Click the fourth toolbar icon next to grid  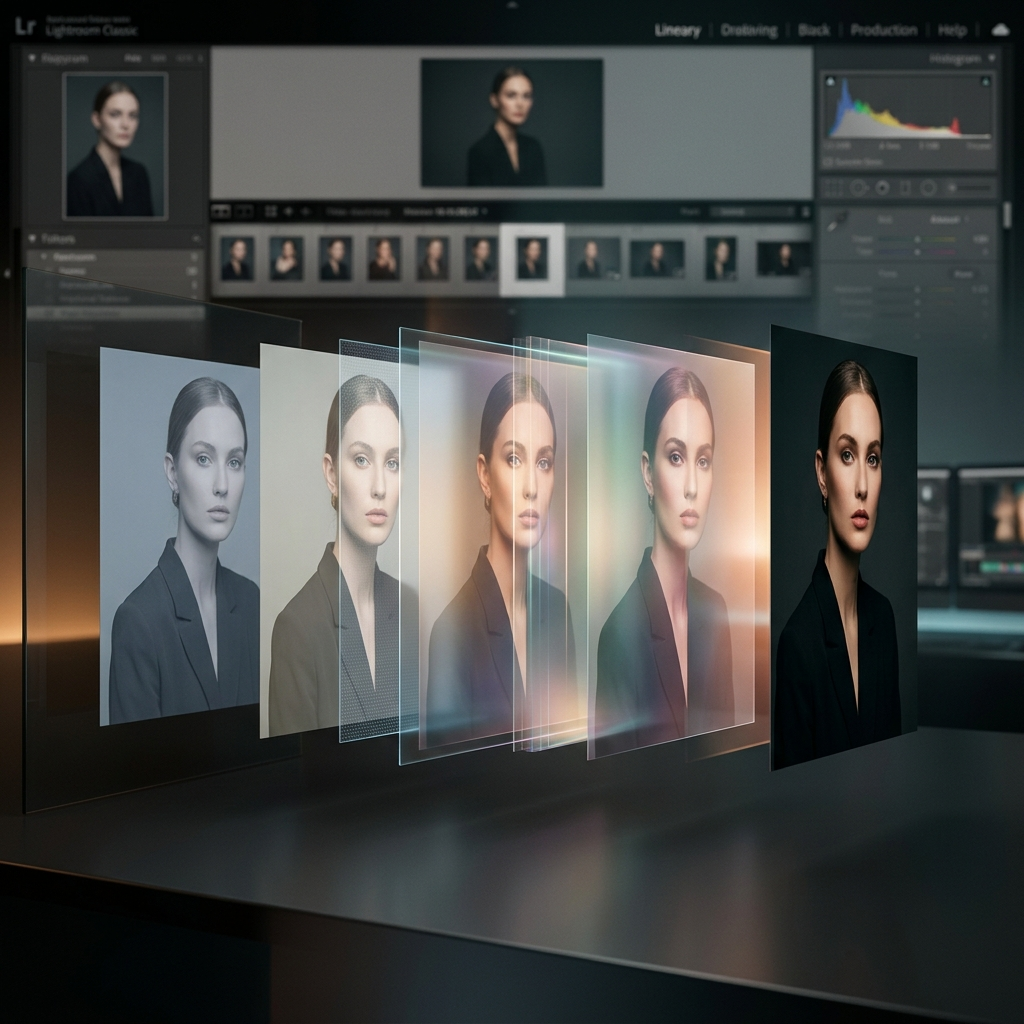(x=289, y=211)
